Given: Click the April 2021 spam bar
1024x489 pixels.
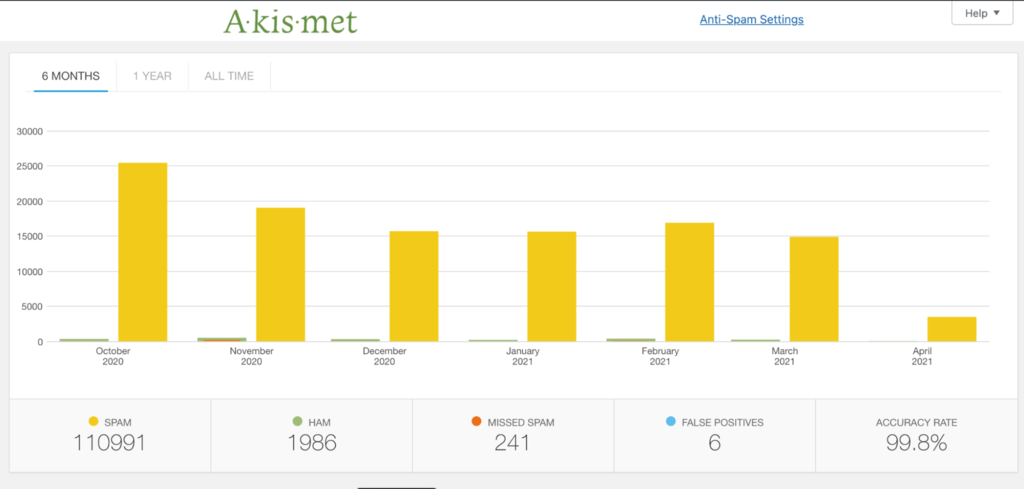Looking at the screenshot, I should 952,329.
